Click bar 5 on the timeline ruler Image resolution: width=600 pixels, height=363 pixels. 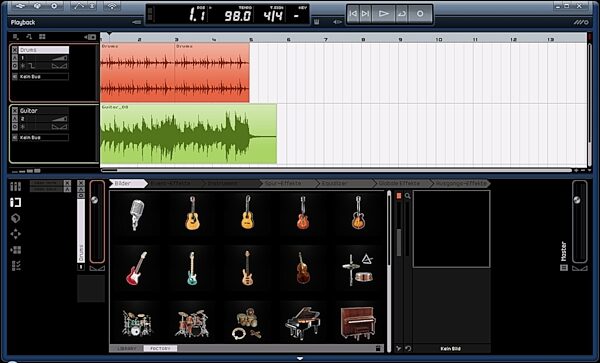251,39
